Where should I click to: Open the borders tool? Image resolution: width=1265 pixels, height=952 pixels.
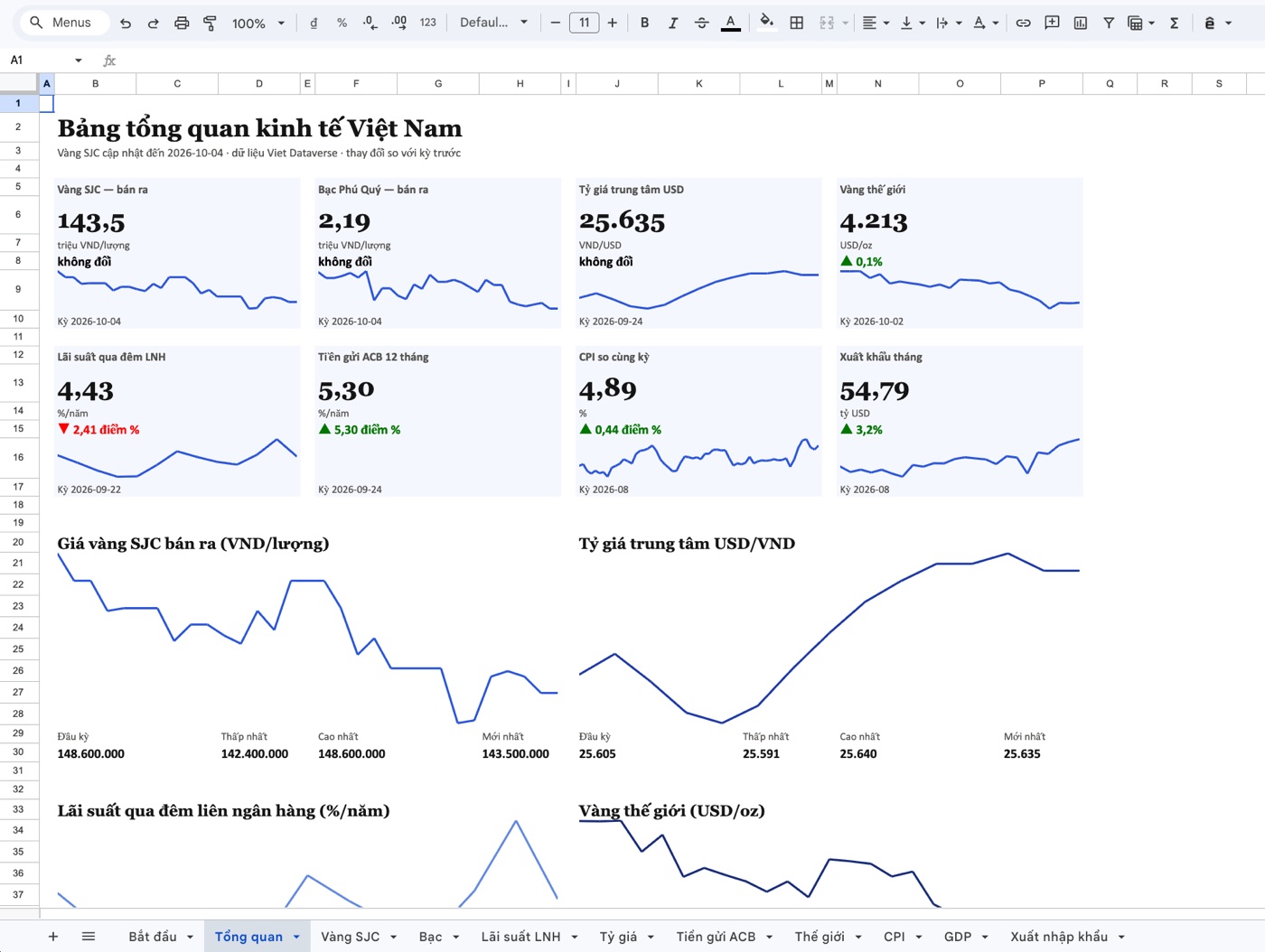point(796,23)
